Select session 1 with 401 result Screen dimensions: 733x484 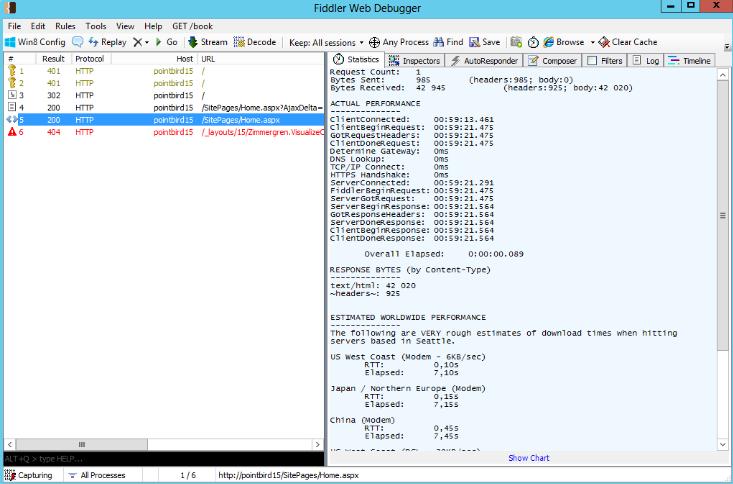click(x=164, y=71)
